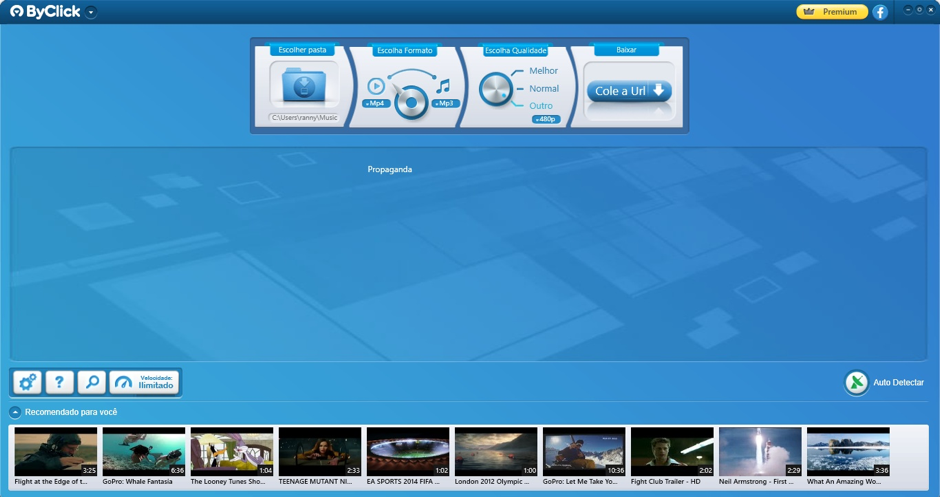Open the search magnifier icon
Viewport: 940px width, 497px height.
tap(91, 382)
